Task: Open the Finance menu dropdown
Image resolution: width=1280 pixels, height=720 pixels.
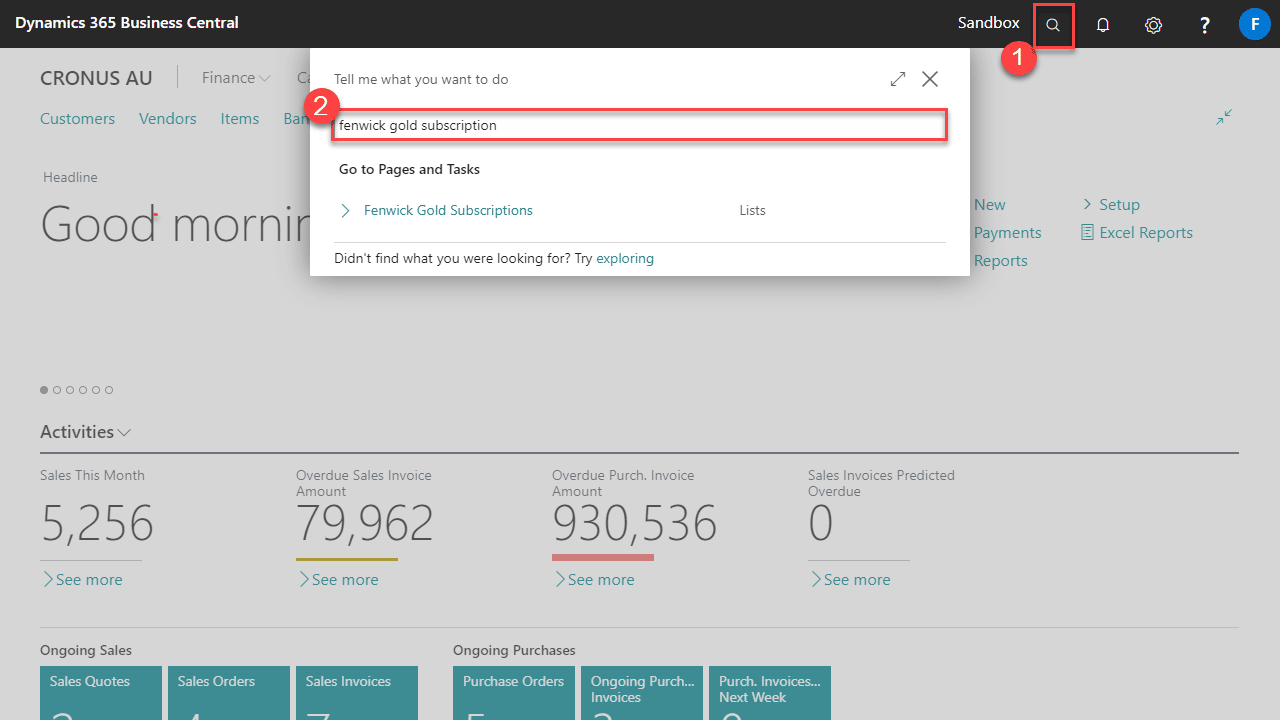Action: 236,77
